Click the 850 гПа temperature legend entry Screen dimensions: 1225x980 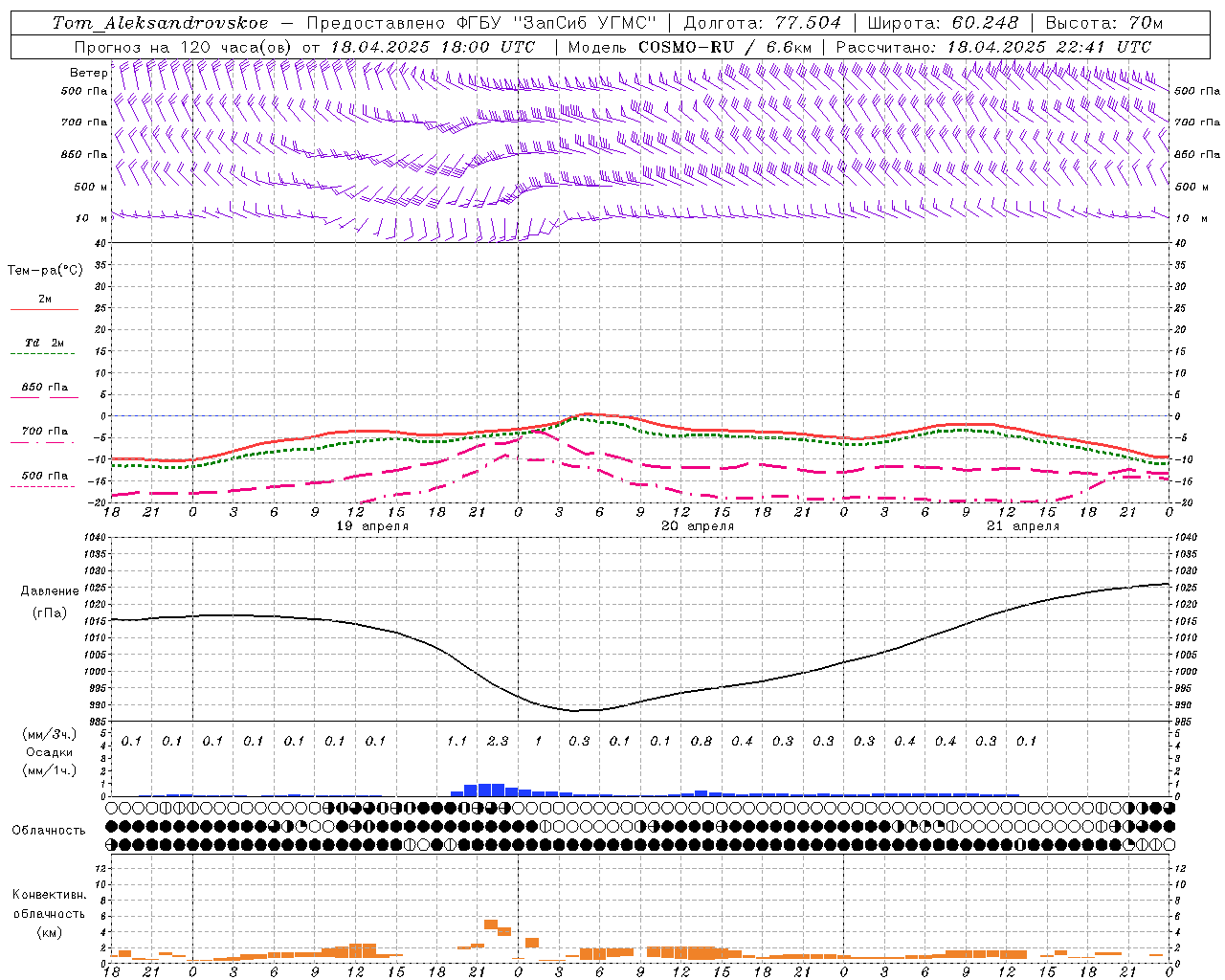[44, 388]
